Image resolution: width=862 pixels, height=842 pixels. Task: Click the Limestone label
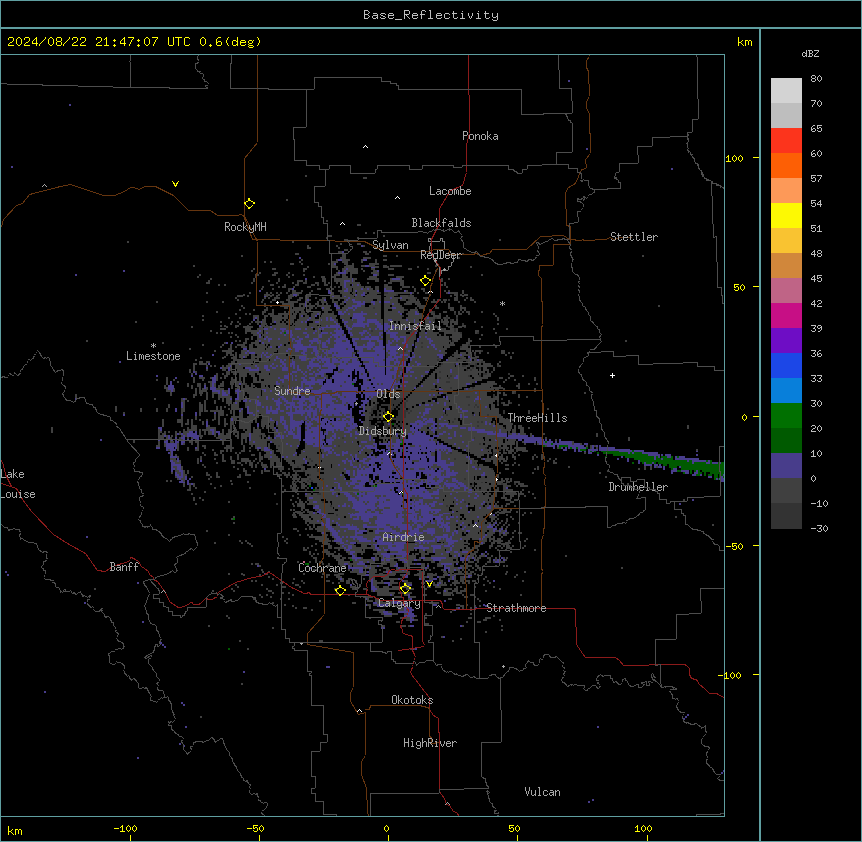tap(153, 356)
